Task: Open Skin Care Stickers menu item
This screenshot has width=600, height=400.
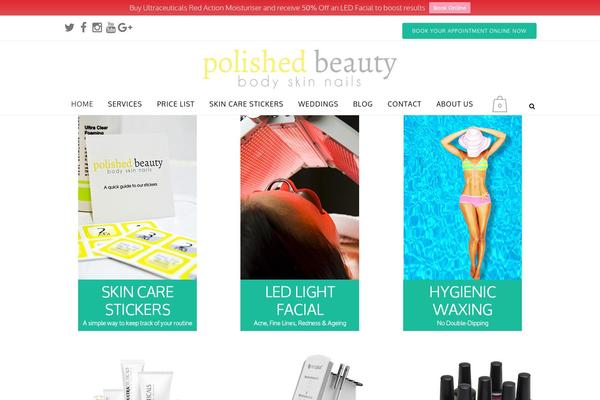Action: 246,104
